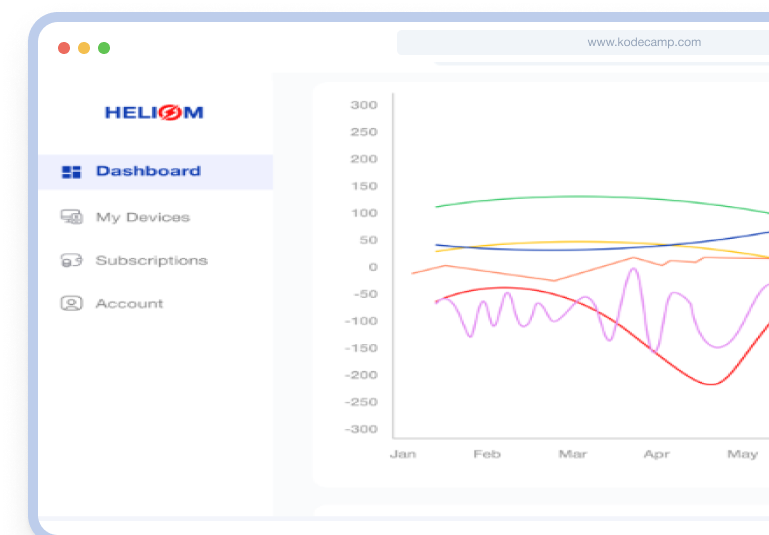Click the Subscriptions icon in sidebar
Screen dimensions: 769x535
click(x=71, y=261)
